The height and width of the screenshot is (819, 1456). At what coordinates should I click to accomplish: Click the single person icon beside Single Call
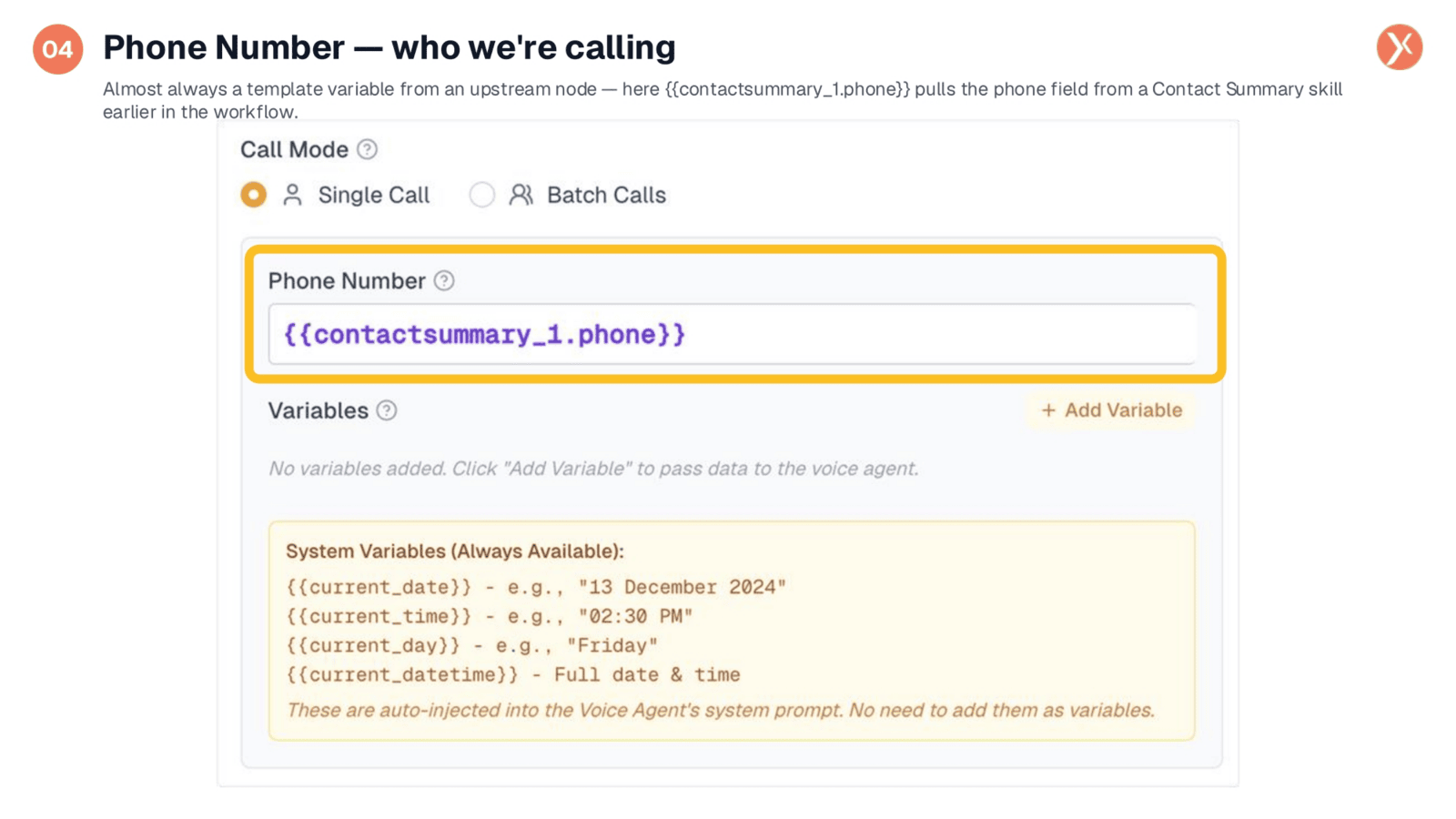(292, 195)
